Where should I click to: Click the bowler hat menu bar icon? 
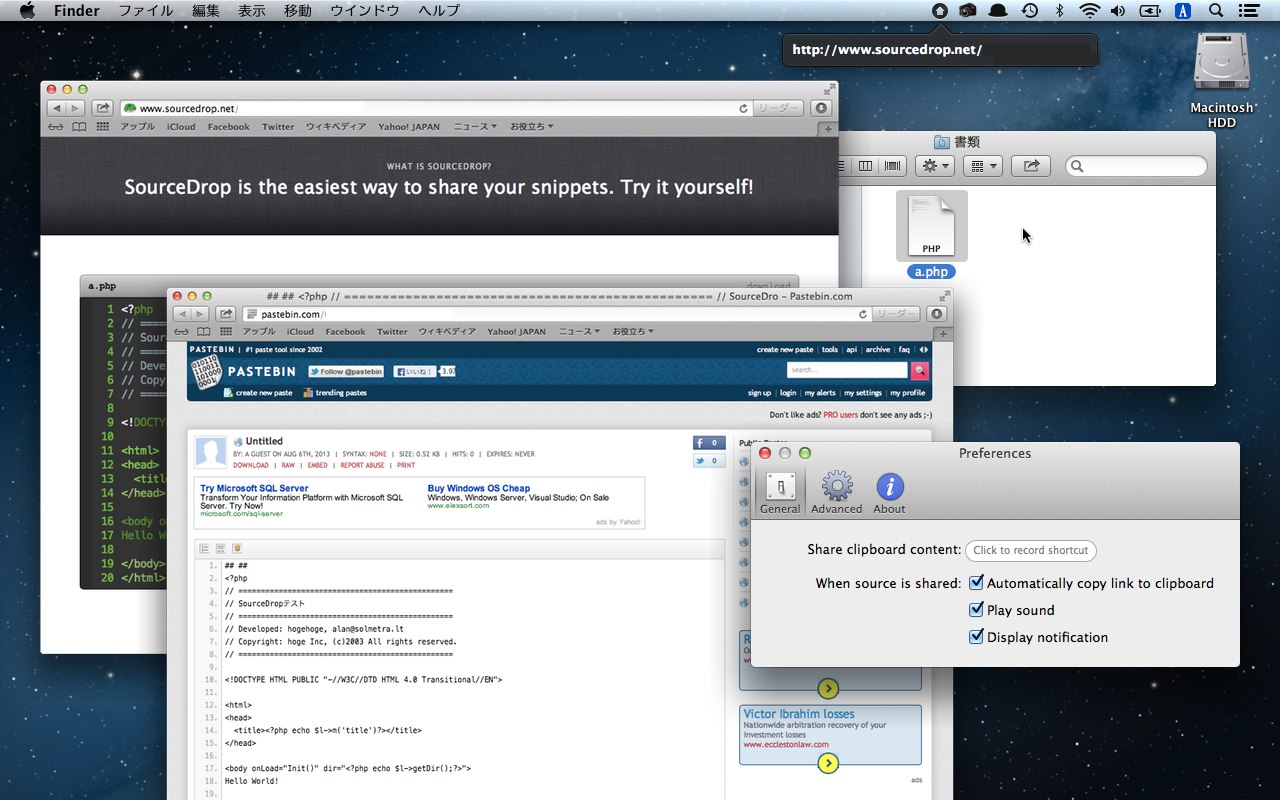(998, 11)
